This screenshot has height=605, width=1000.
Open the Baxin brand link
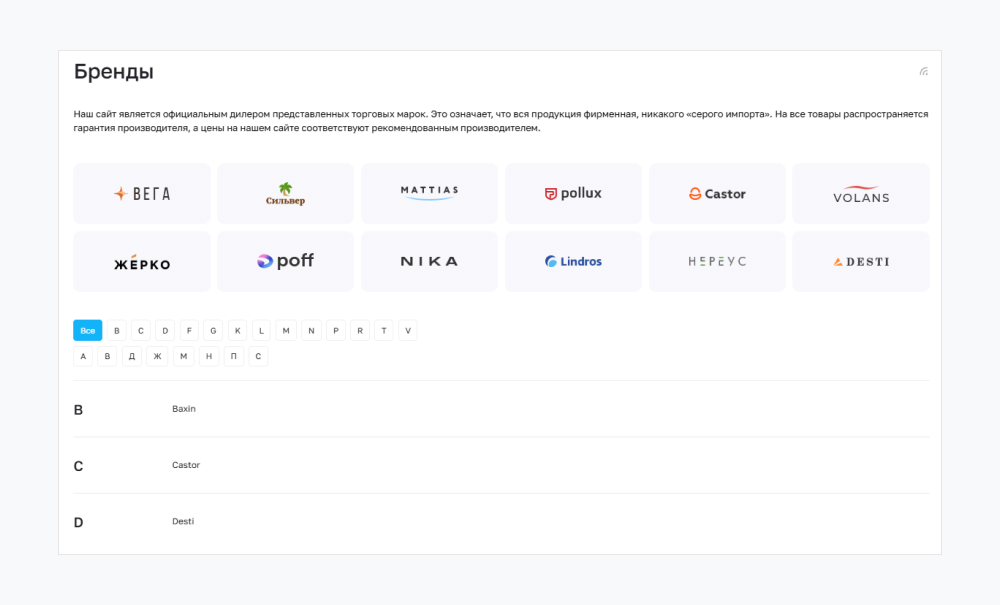pos(184,409)
